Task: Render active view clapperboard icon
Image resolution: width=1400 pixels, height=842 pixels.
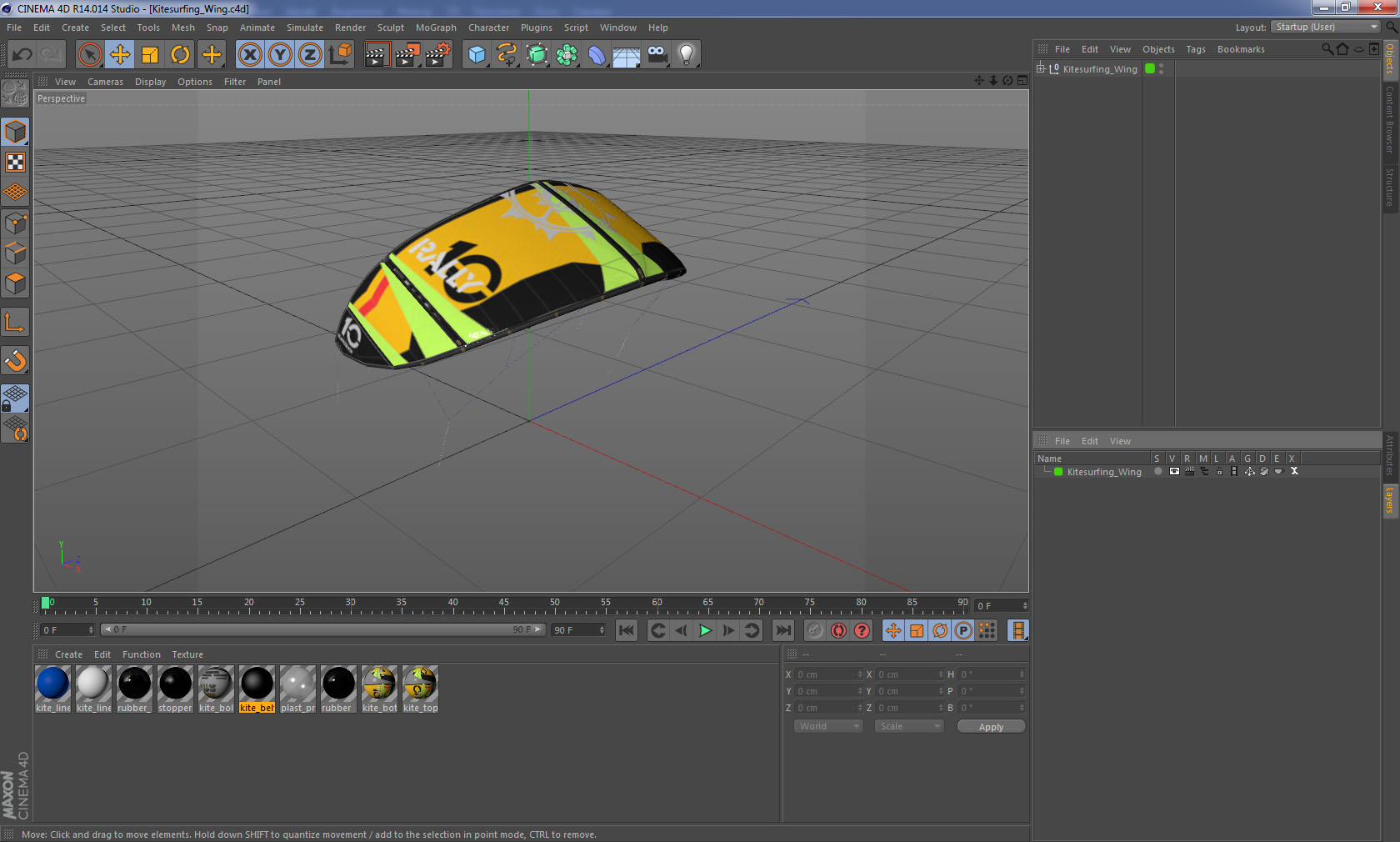Action: 377,55
